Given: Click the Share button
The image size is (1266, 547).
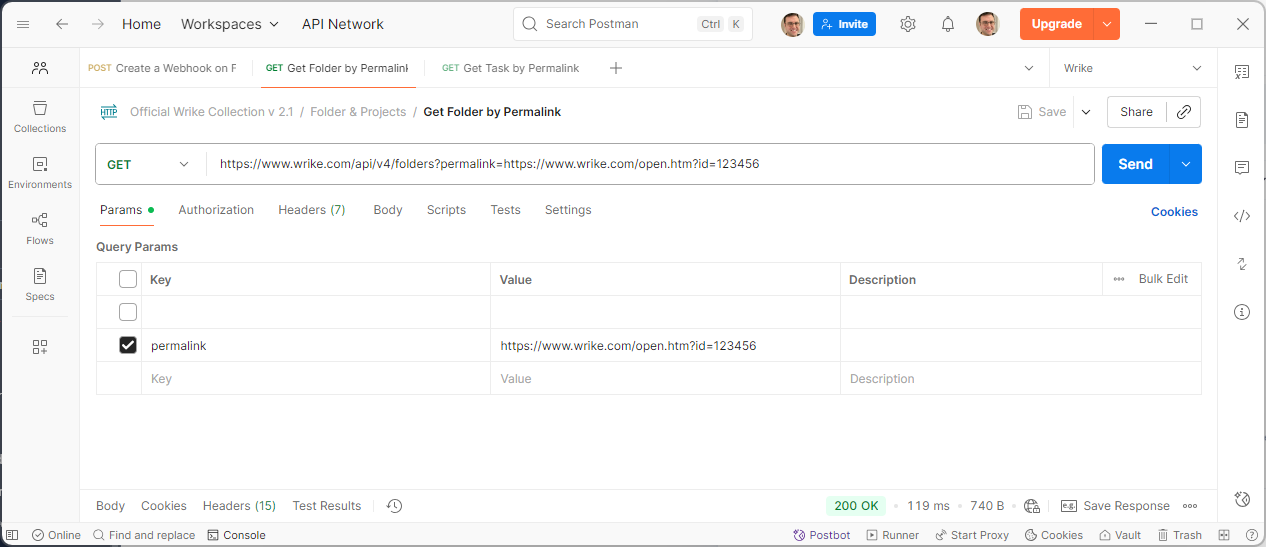Looking at the screenshot, I should point(1136,112).
